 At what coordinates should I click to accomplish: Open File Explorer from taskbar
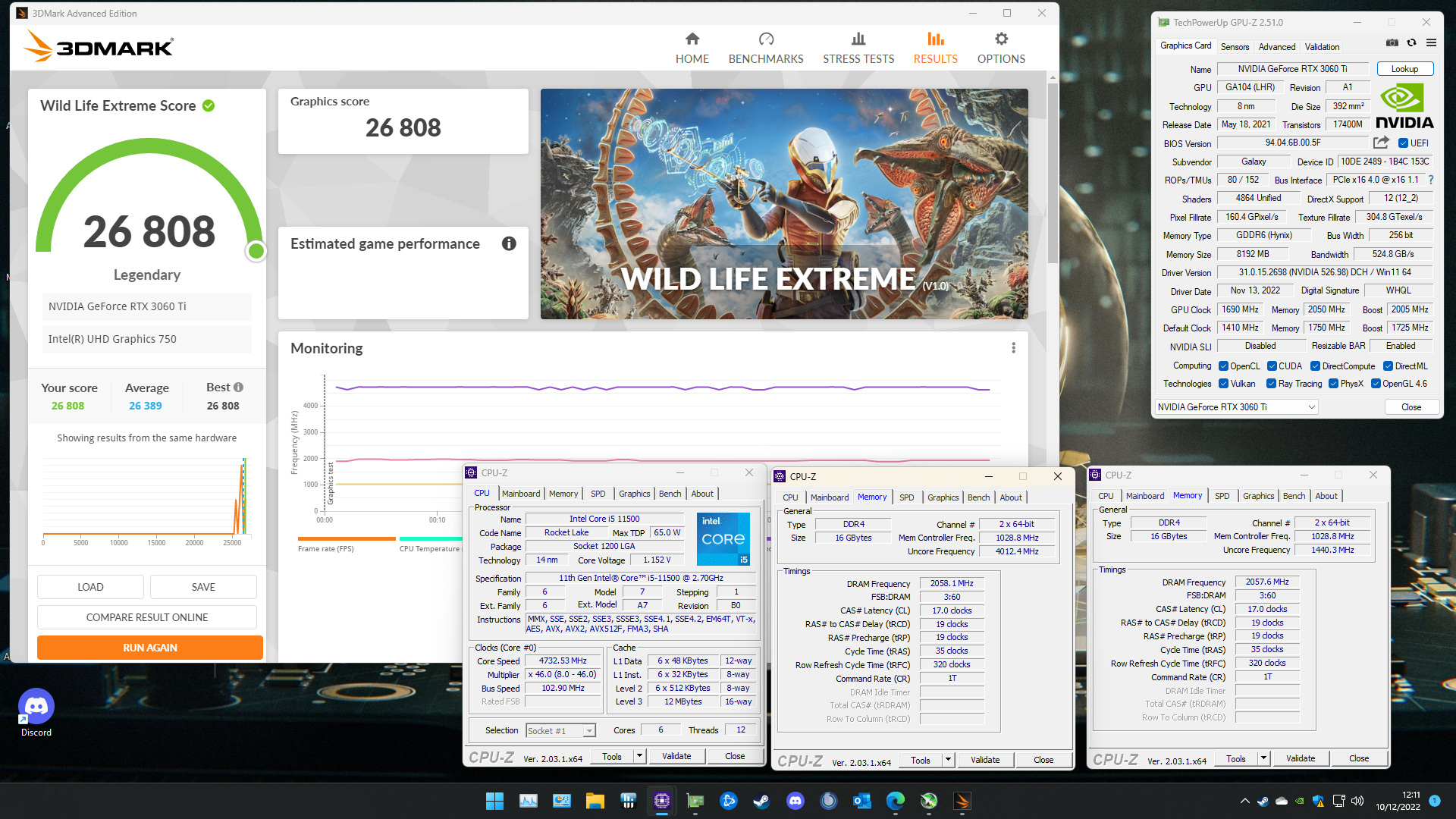pos(595,801)
